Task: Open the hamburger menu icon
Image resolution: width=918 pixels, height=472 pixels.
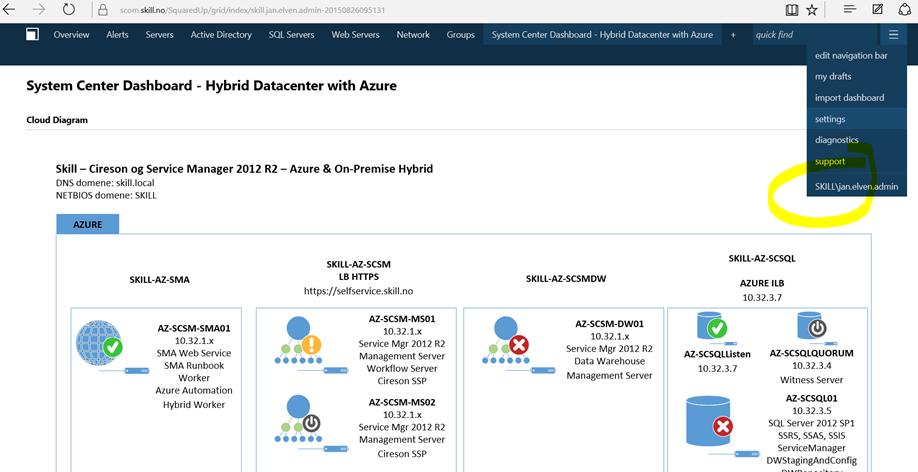Action: pyautogui.click(x=893, y=35)
